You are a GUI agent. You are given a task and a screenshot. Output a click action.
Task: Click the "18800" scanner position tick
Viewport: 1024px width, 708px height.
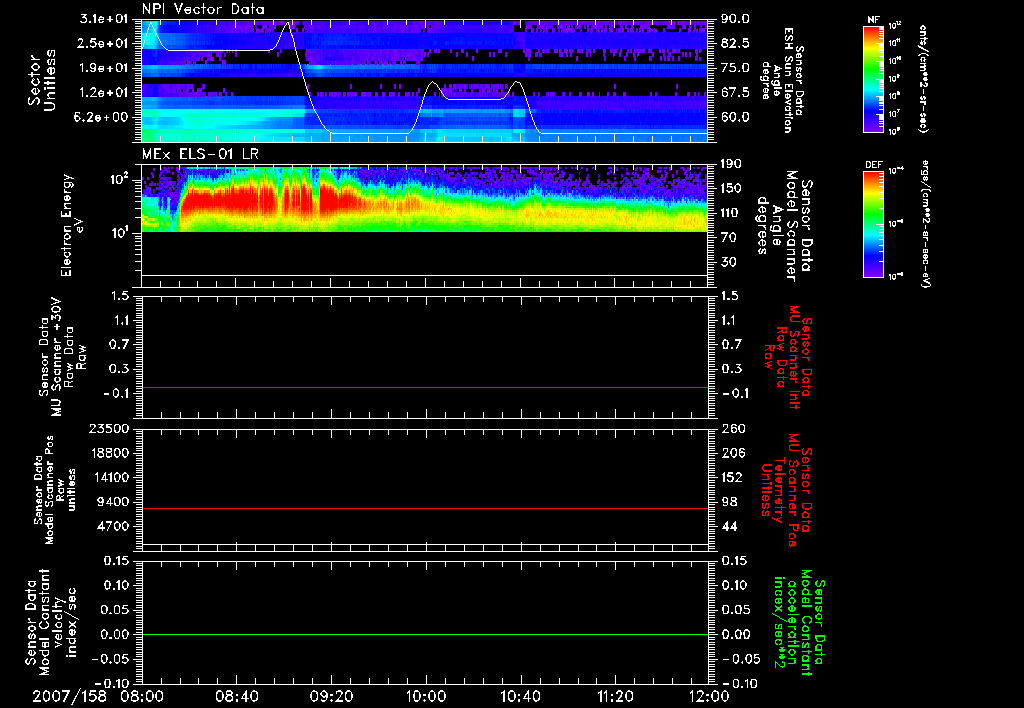pos(109,453)
